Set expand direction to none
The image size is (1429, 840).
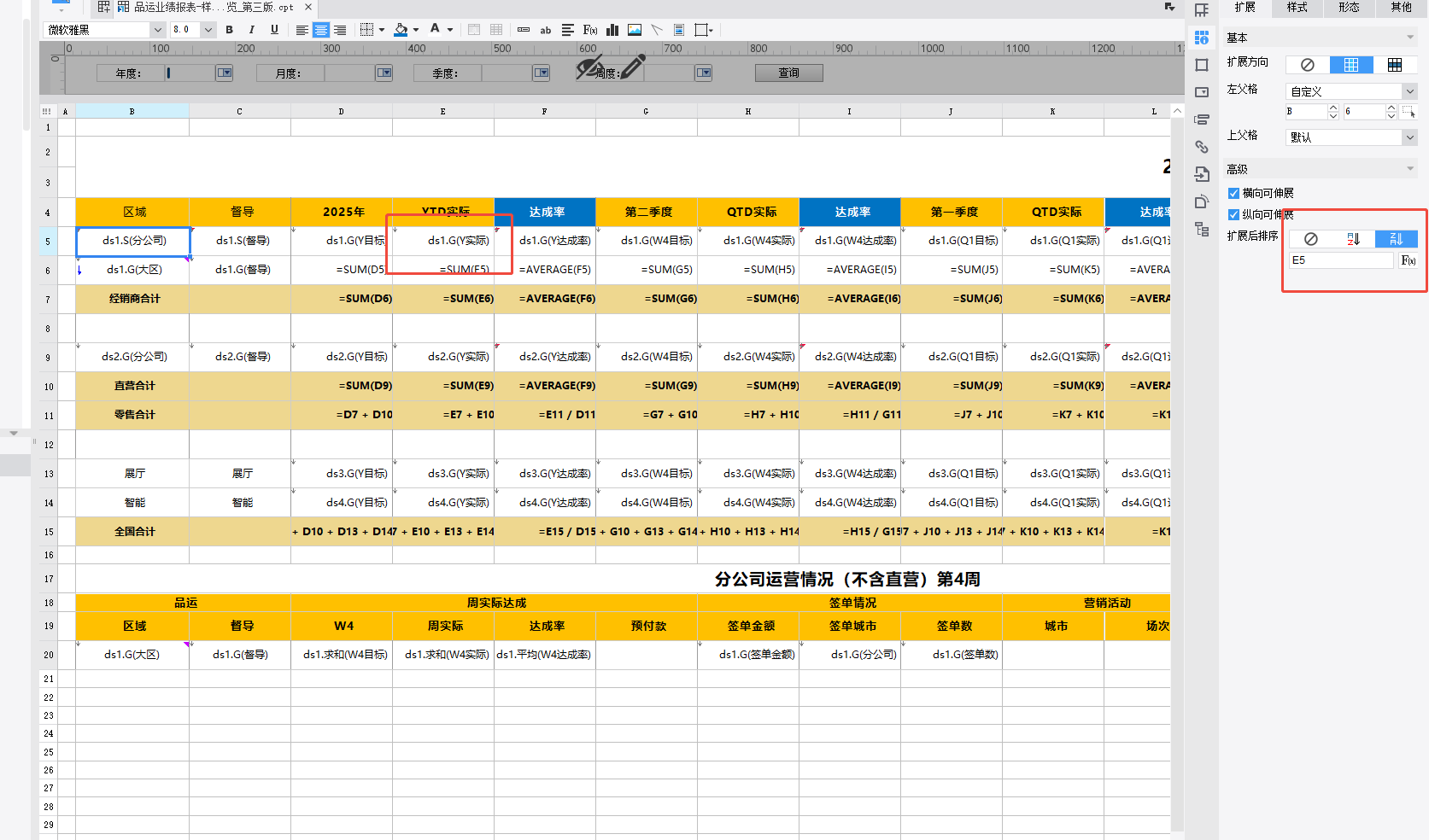[x=1307, y=65]
